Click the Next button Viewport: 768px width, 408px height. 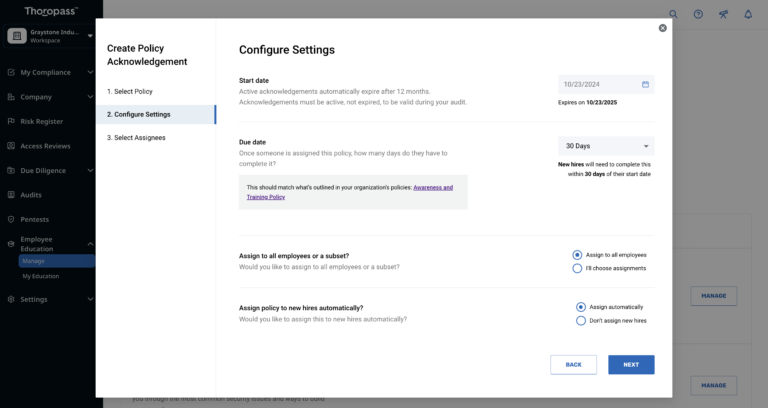pos(631,364)
